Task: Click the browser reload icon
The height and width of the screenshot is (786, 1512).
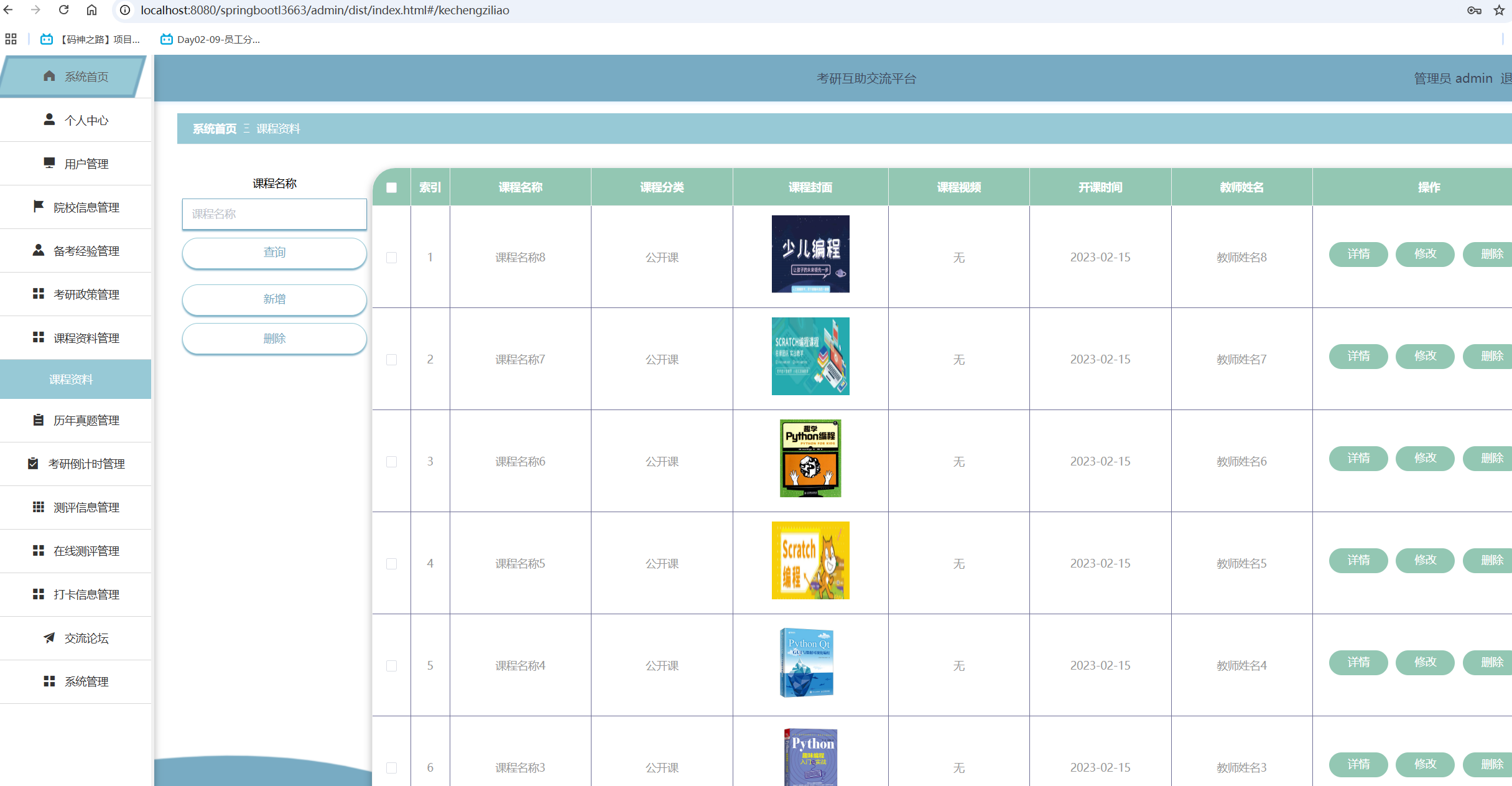Action: (x=63, y=10)
